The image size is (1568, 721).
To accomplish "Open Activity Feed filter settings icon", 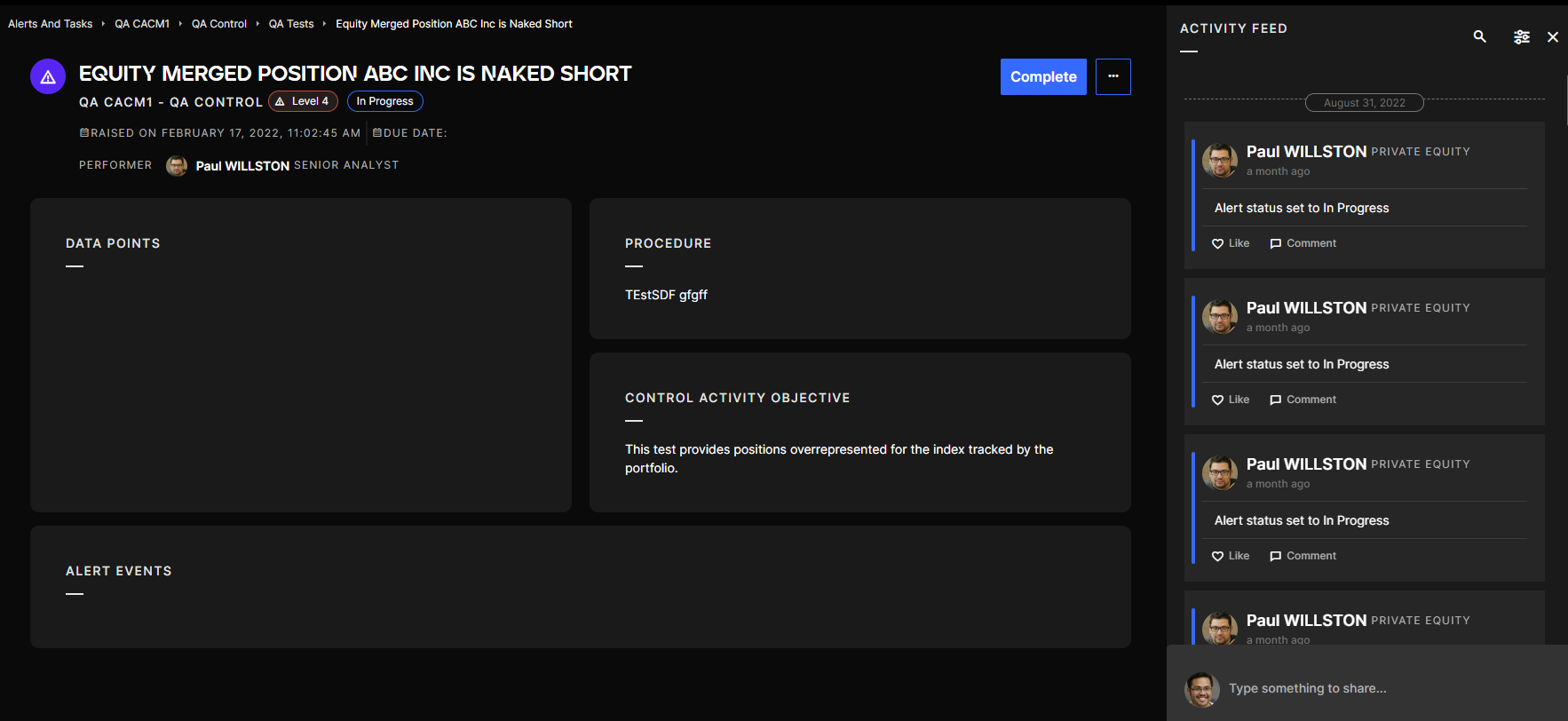I will pyautogui.click(x=1521, y=36).
